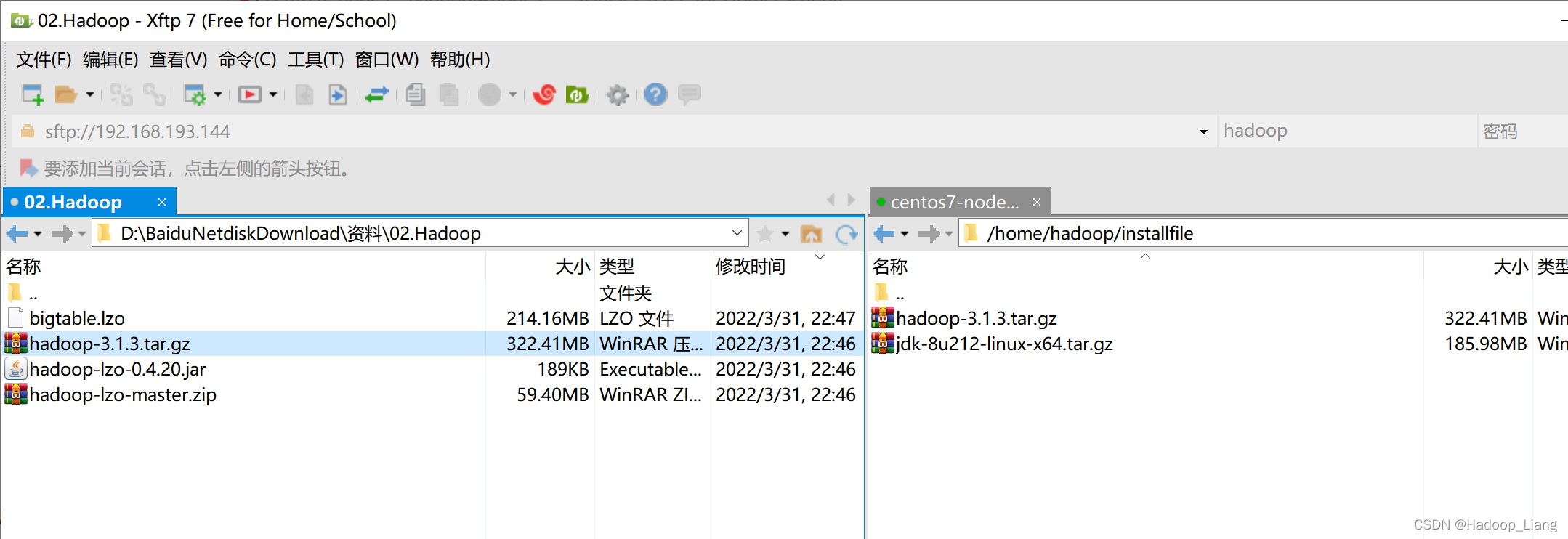Viewport: 1568px width, 539px height.
Task: Click the green Xftp icon in toolbar
Action: pyautogui.click(x=578, y=94)
